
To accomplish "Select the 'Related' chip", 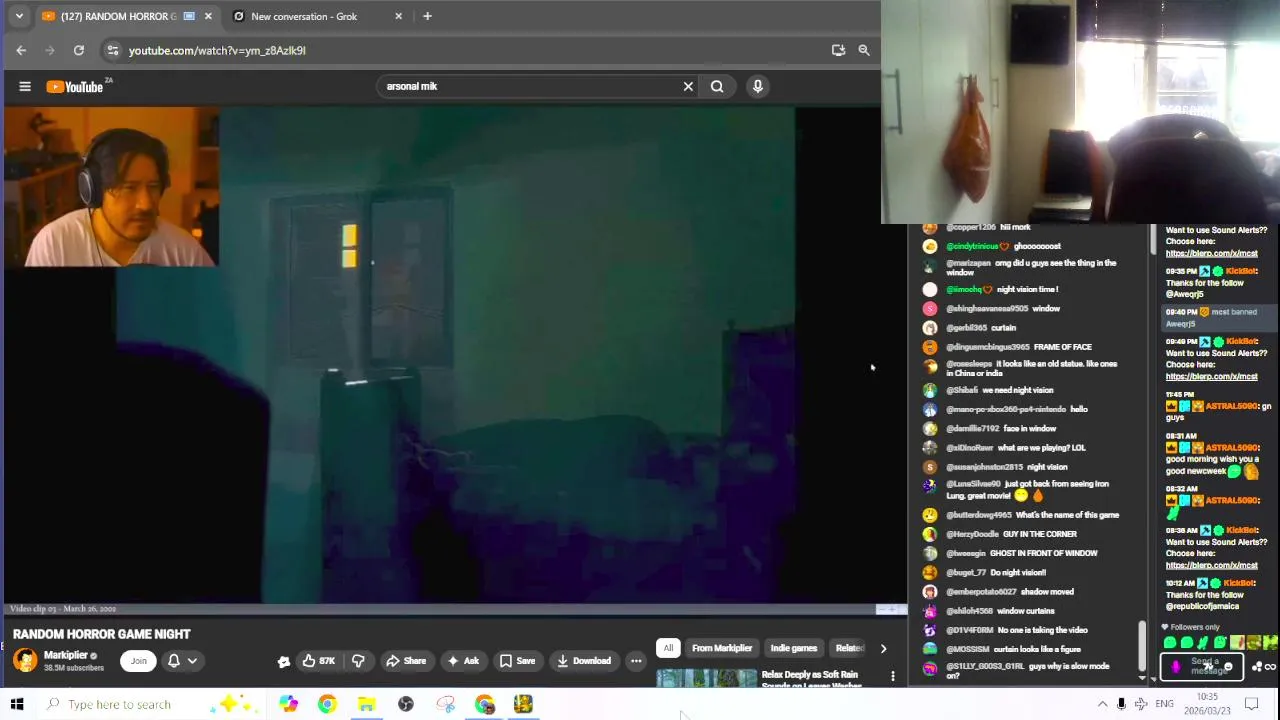I will point(849,648).
